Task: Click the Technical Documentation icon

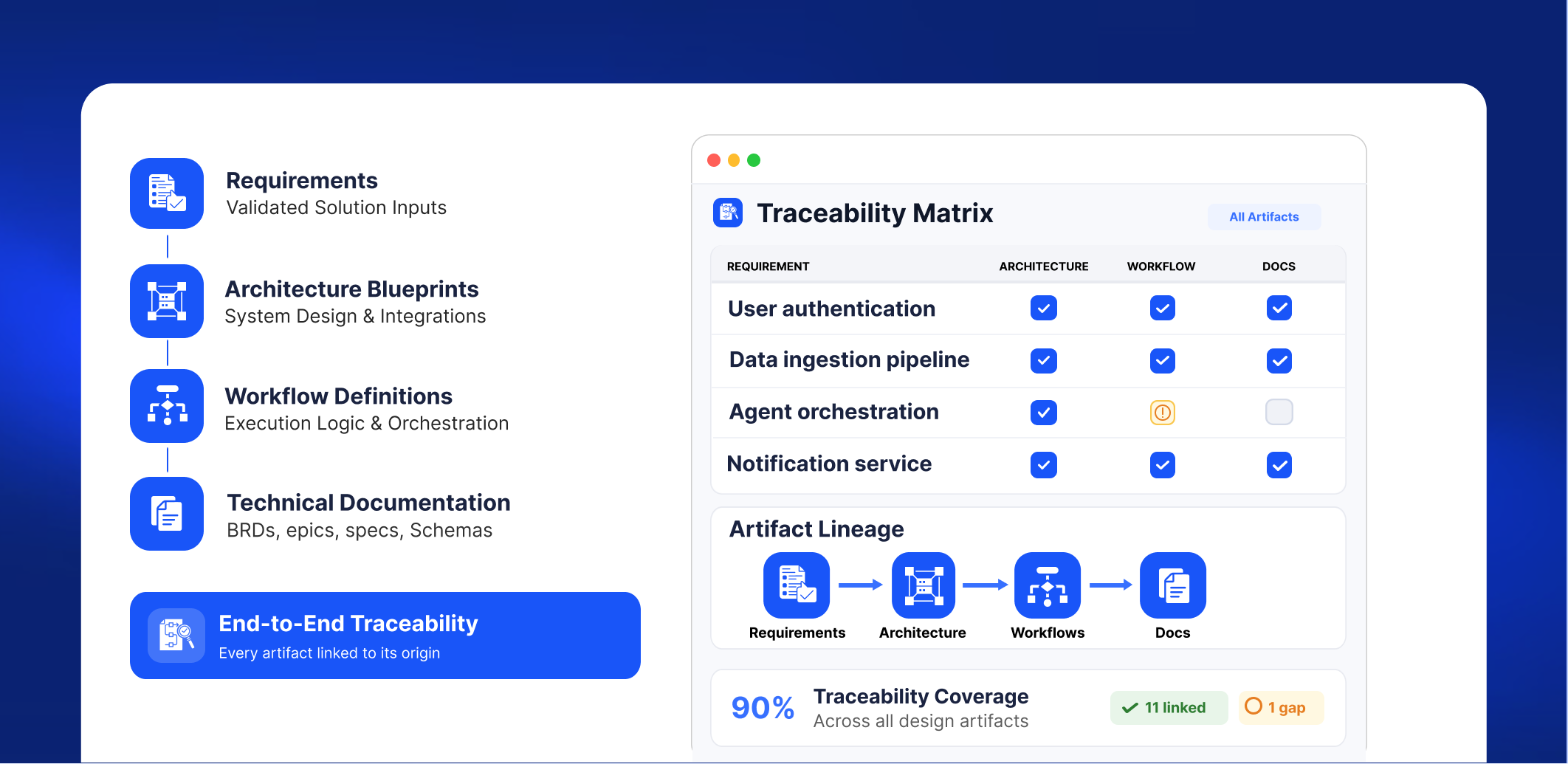Action: (167, 514)
